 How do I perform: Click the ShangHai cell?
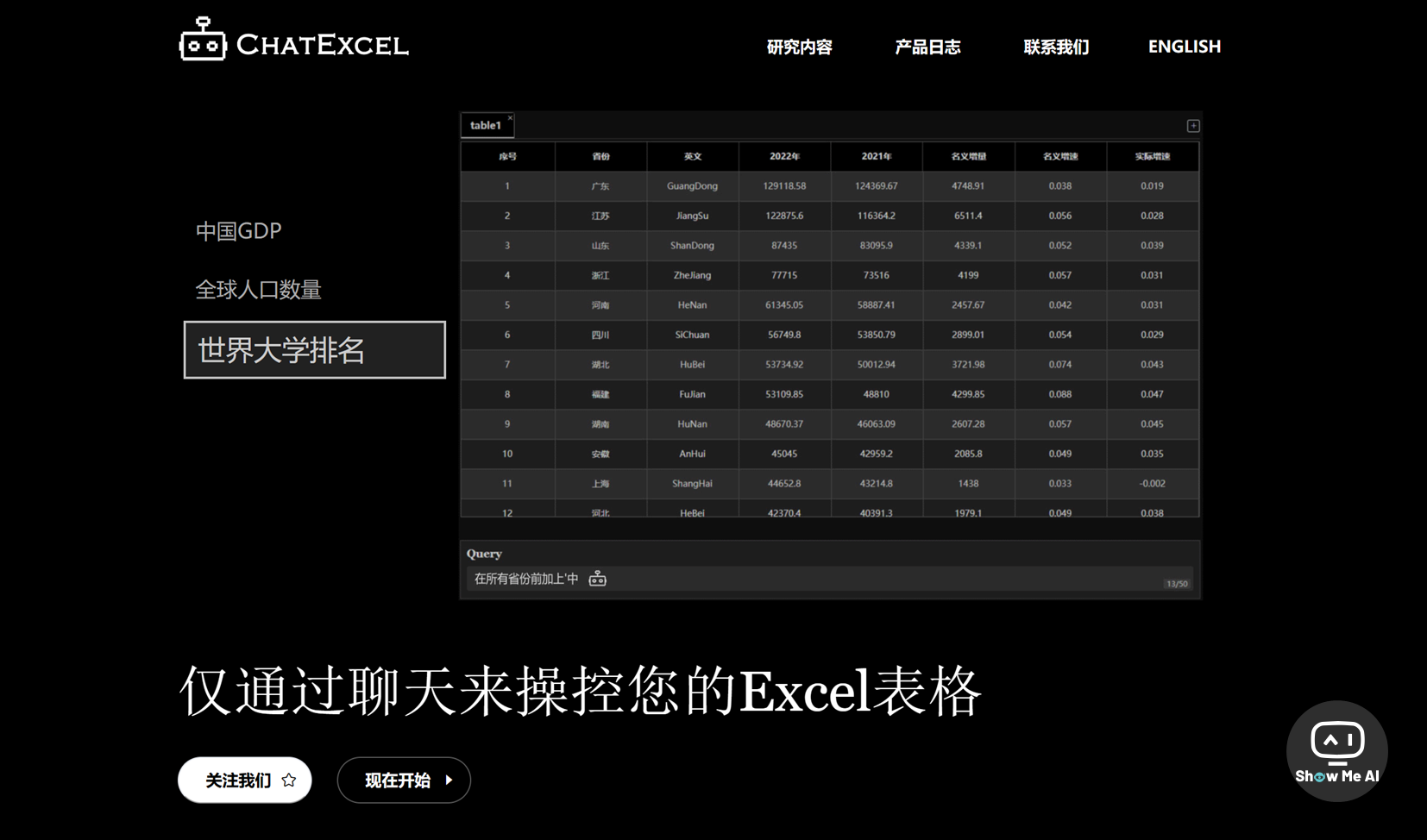(693, 484)
